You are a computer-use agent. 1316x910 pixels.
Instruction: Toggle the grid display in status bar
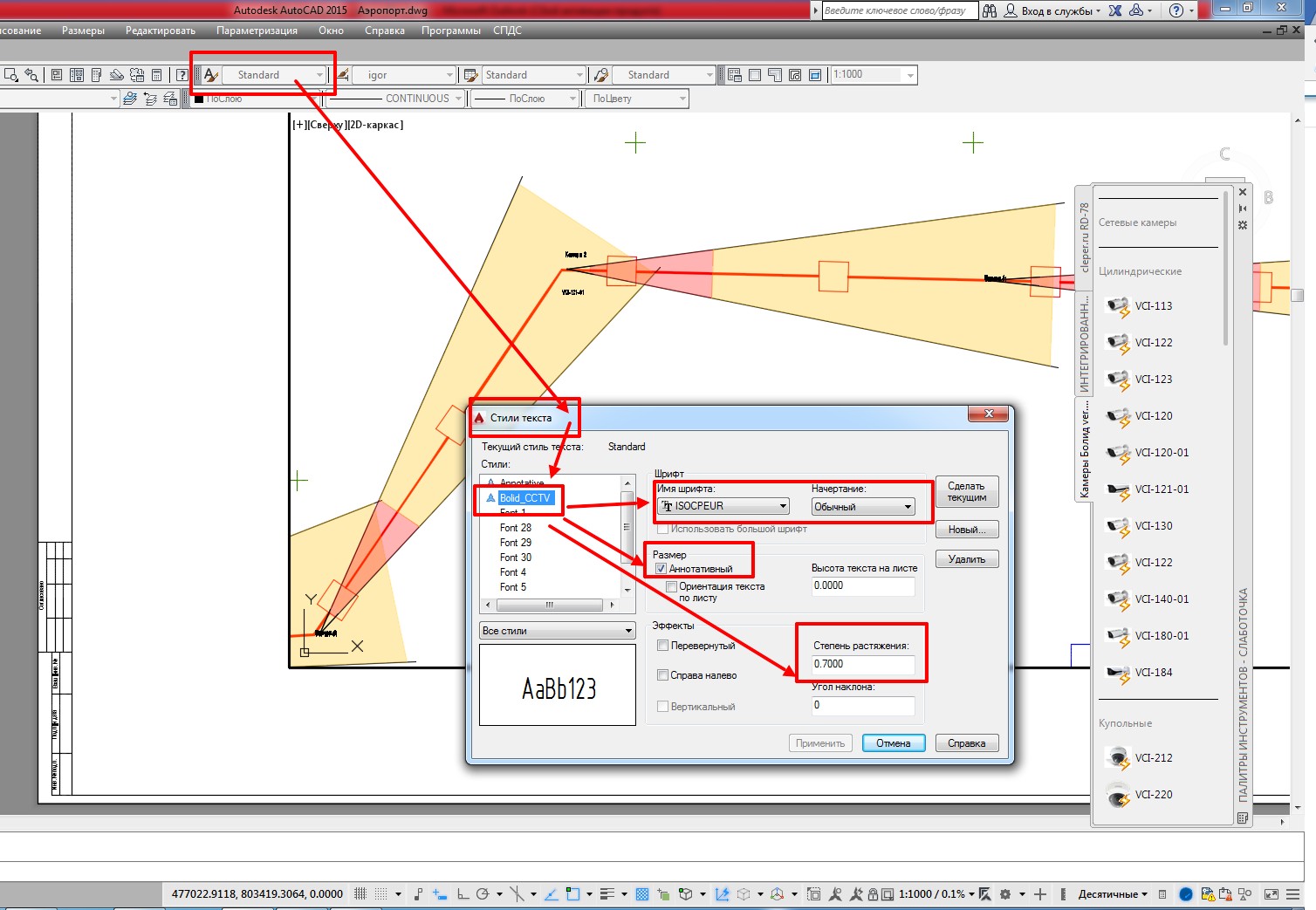[360, 894]
